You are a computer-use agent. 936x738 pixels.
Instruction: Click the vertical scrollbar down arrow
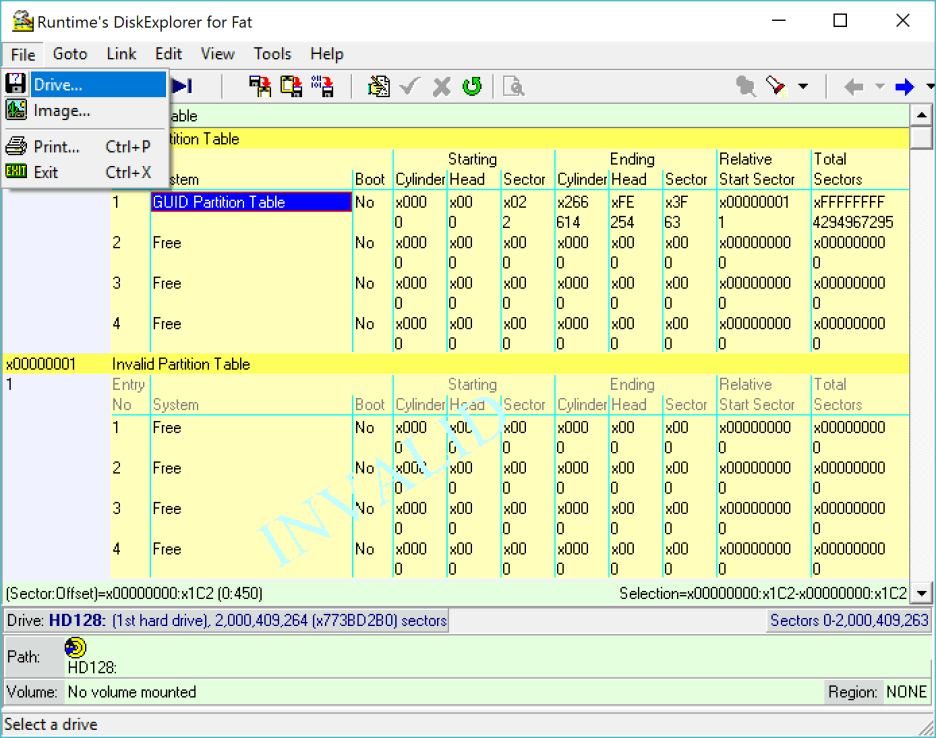click(x=922, y=594)
